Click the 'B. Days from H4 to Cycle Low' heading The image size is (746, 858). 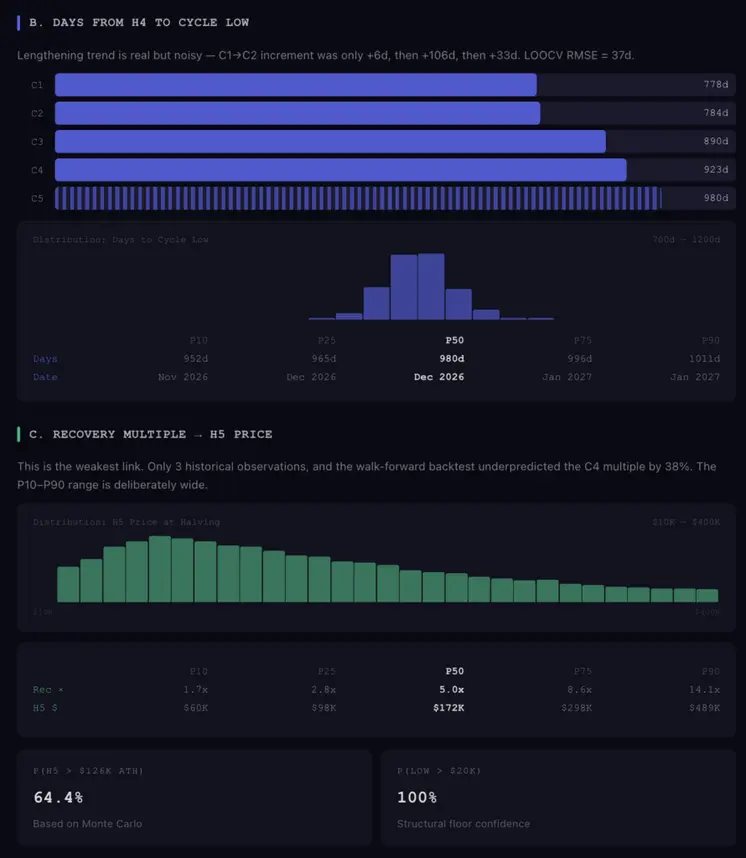click(139, 22)
